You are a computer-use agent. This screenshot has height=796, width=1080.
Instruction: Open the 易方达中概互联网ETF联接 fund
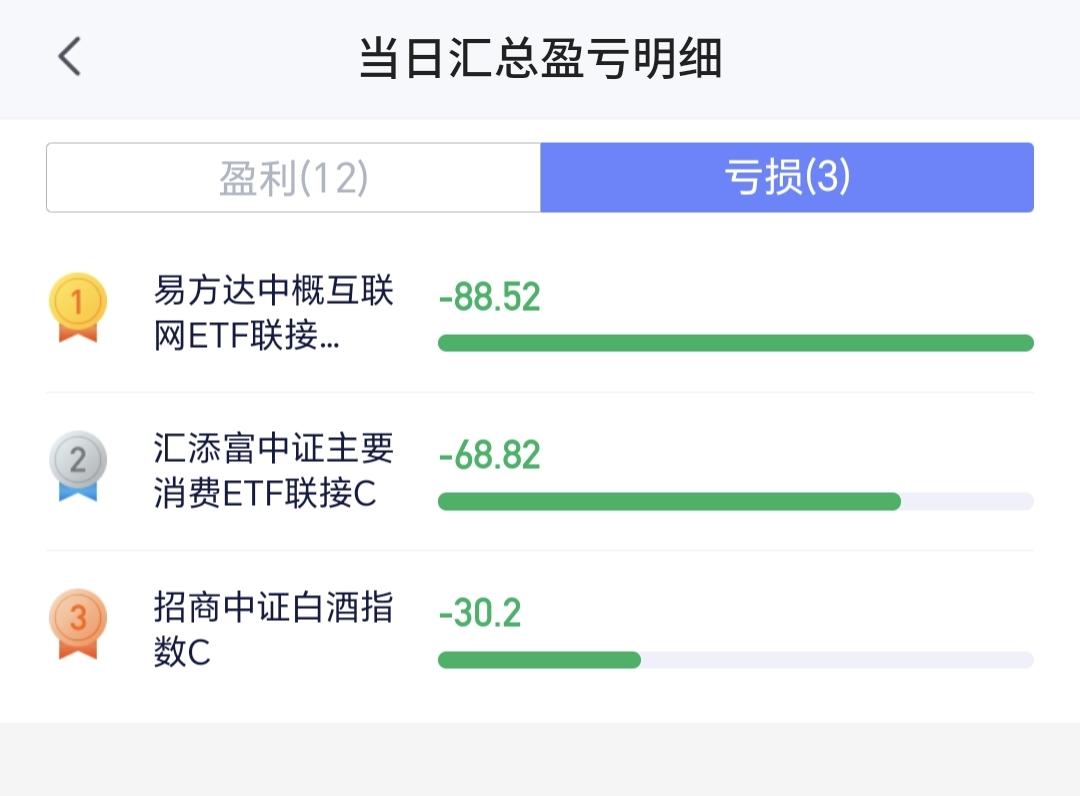(x=273, y=313)
